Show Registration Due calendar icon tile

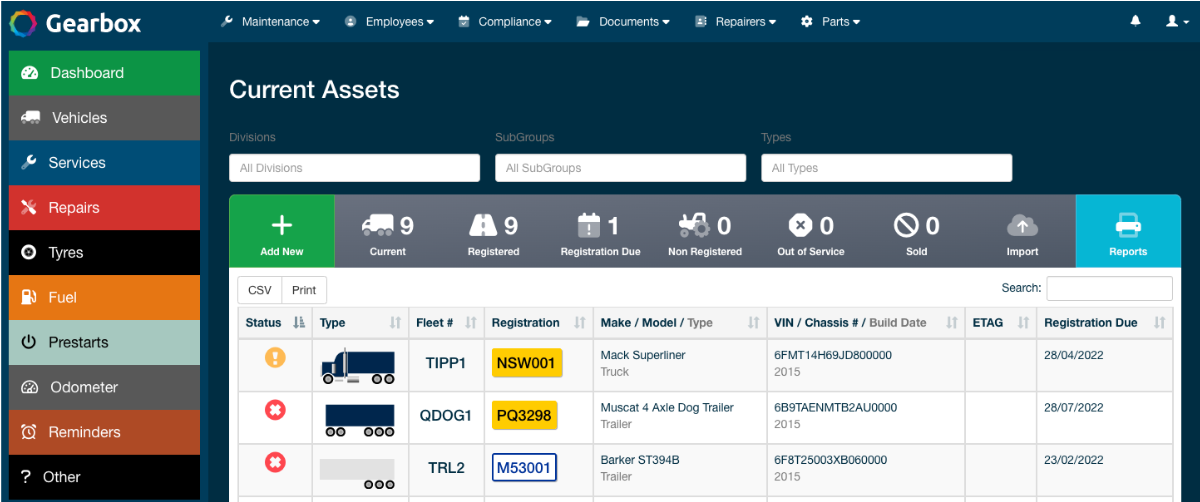[x=600, y=231]
